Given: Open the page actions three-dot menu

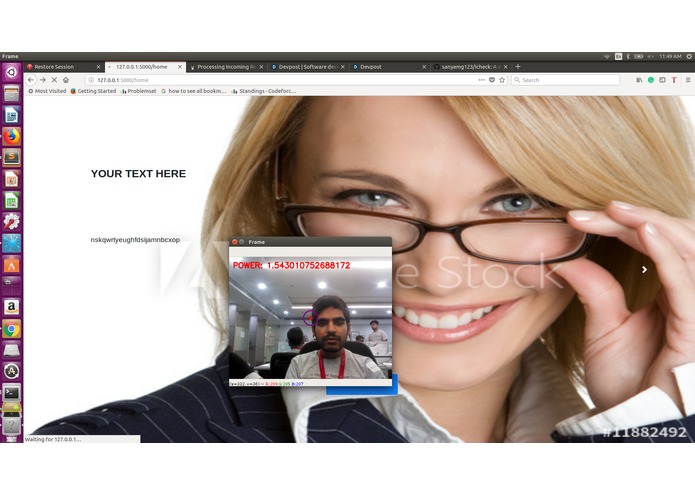Looking at the screenshot, I should pos(481,80).
